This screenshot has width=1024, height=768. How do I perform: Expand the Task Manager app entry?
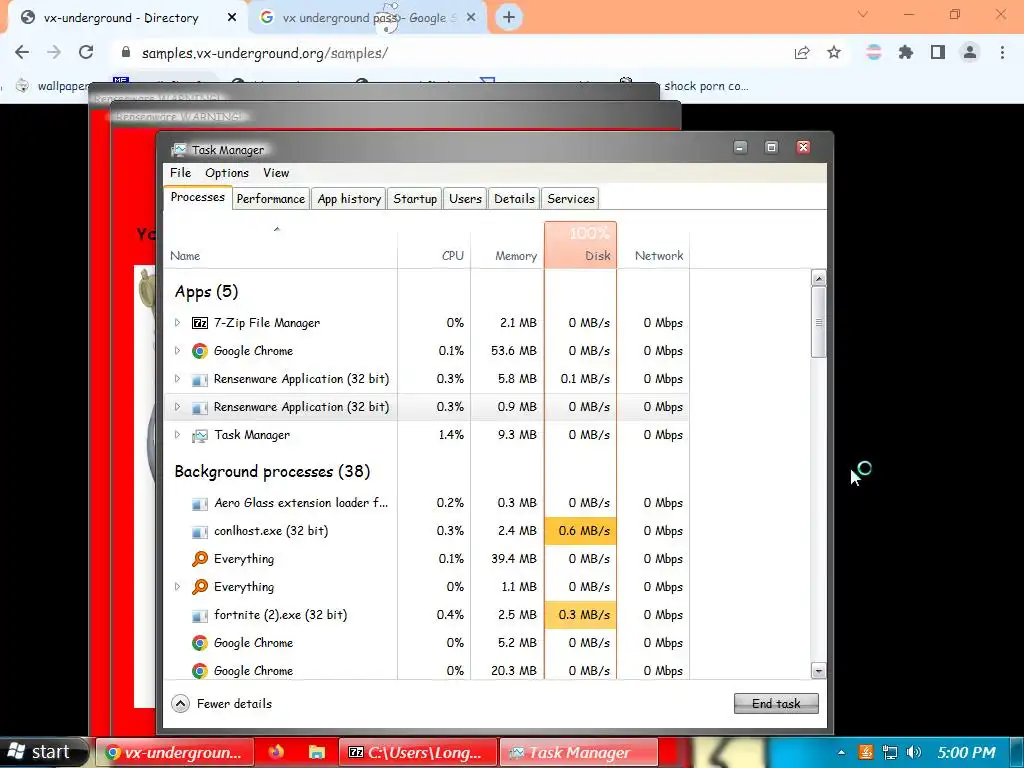pos(177,435)
